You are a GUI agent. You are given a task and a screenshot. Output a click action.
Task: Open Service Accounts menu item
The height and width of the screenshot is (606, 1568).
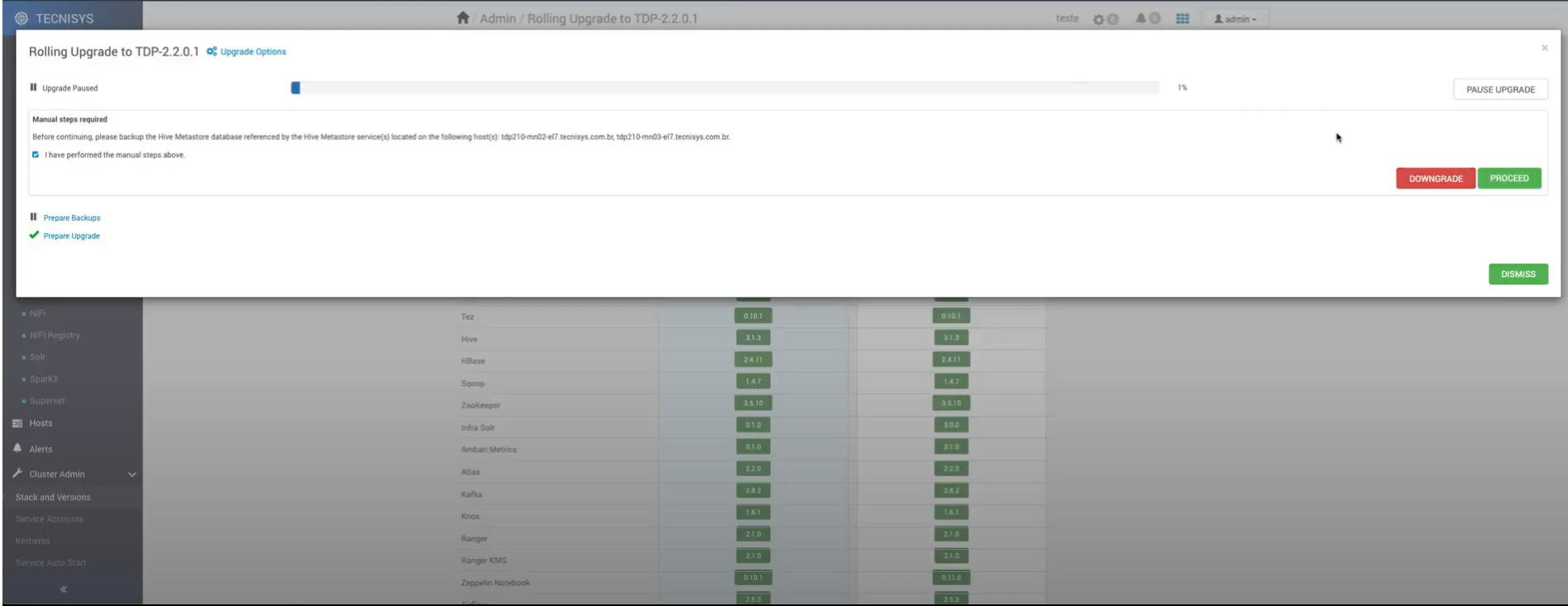pos(50,519)
